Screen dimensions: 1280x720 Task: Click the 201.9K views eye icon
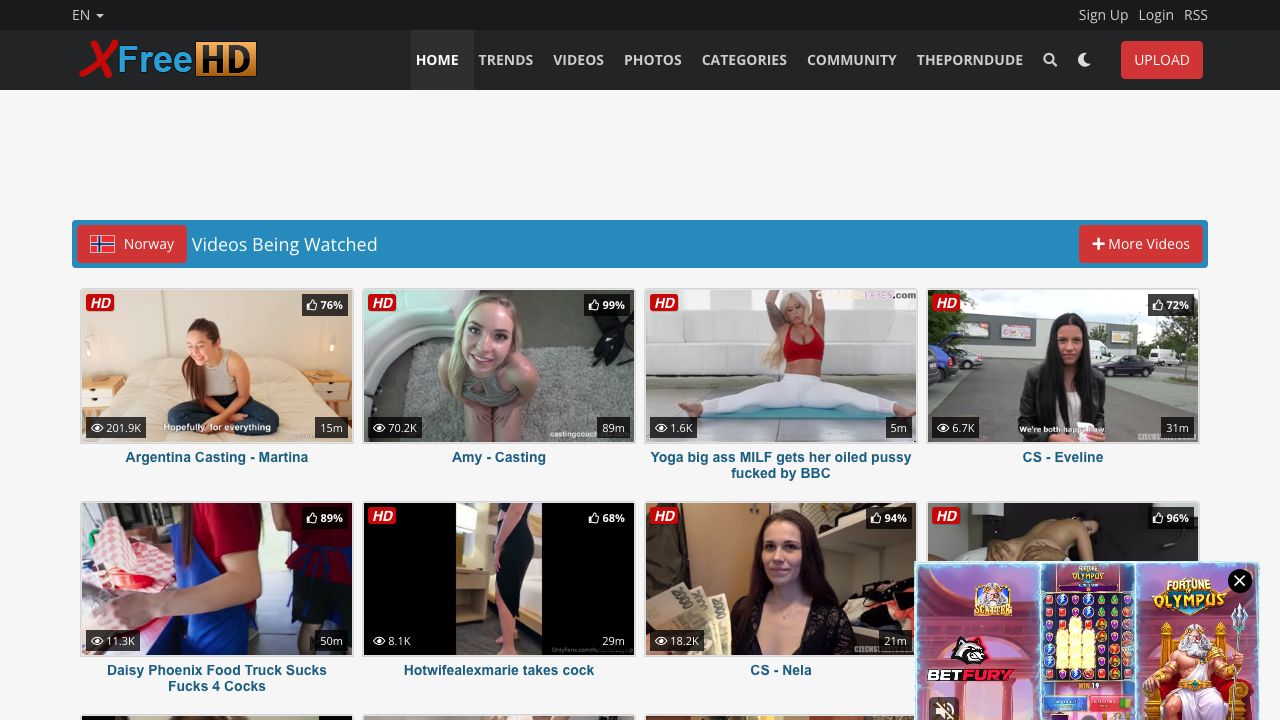(97, 428)
